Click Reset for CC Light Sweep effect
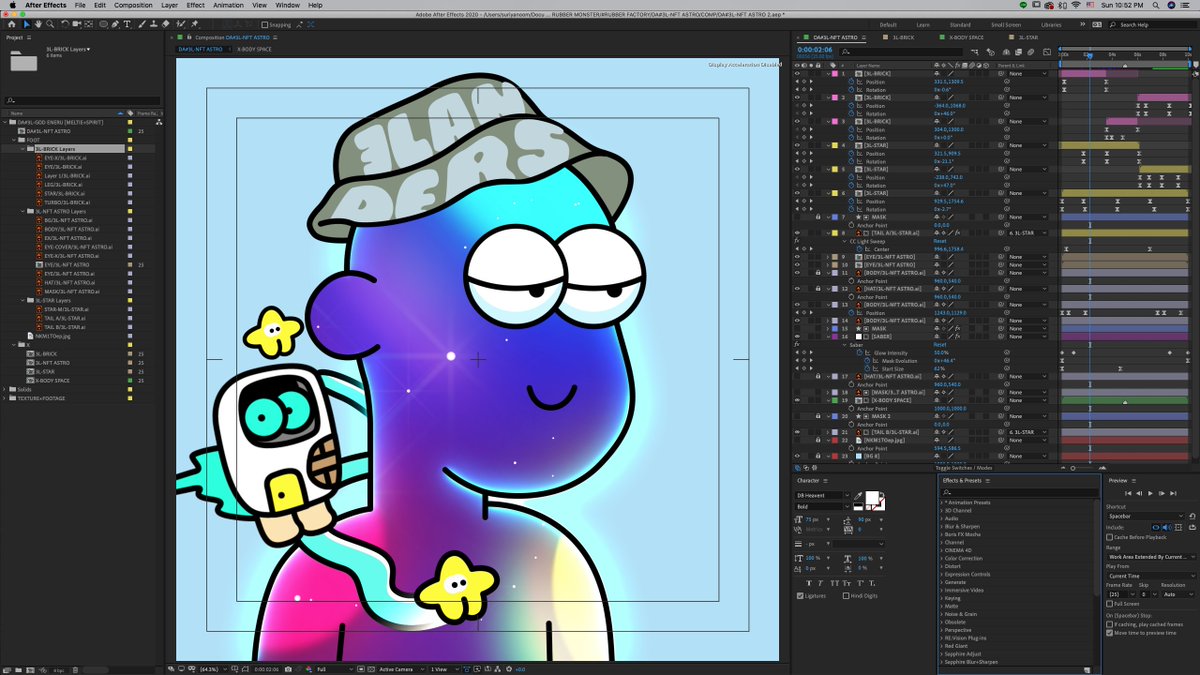The height and width of the screenshot is (675, 1200). [x=940, y=241]
